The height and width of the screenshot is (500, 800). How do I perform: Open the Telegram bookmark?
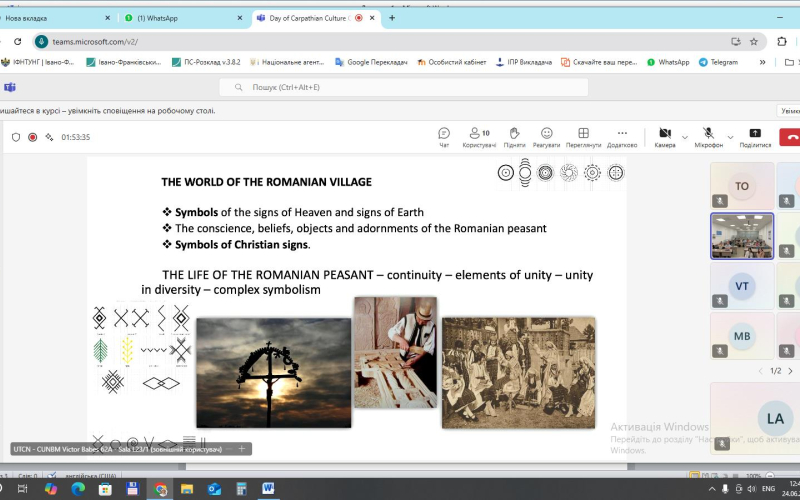point(718,62)
